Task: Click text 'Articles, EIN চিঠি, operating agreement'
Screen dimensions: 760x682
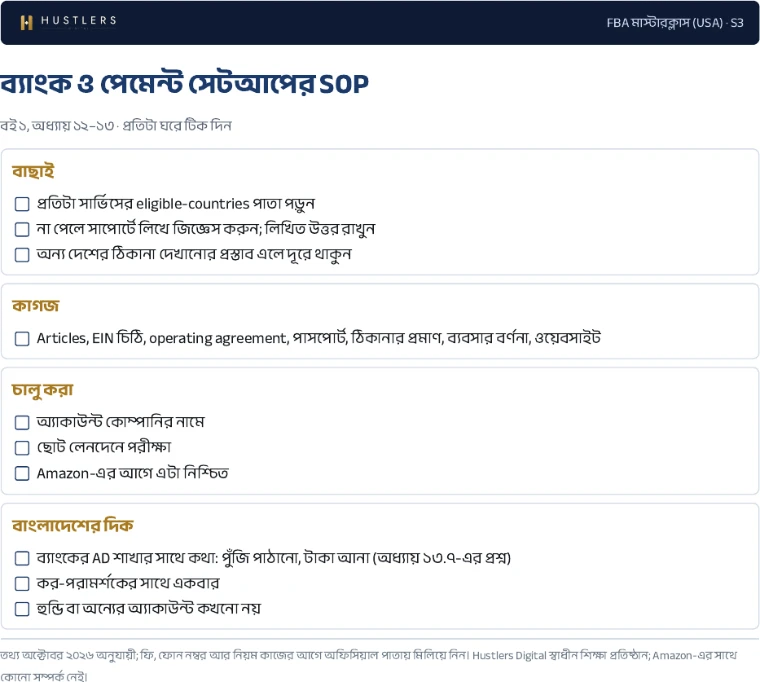Action: click(162, 338)
